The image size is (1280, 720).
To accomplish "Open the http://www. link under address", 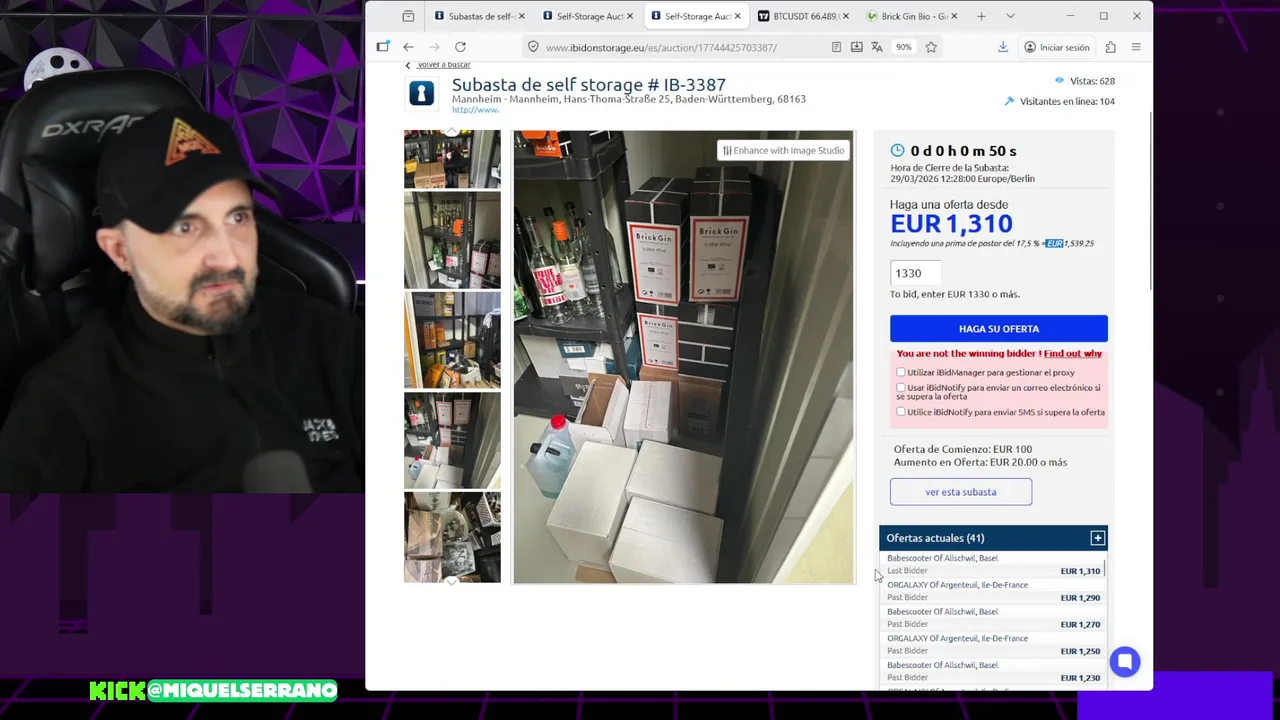I will pyautogui.click(x=475, y=110).
